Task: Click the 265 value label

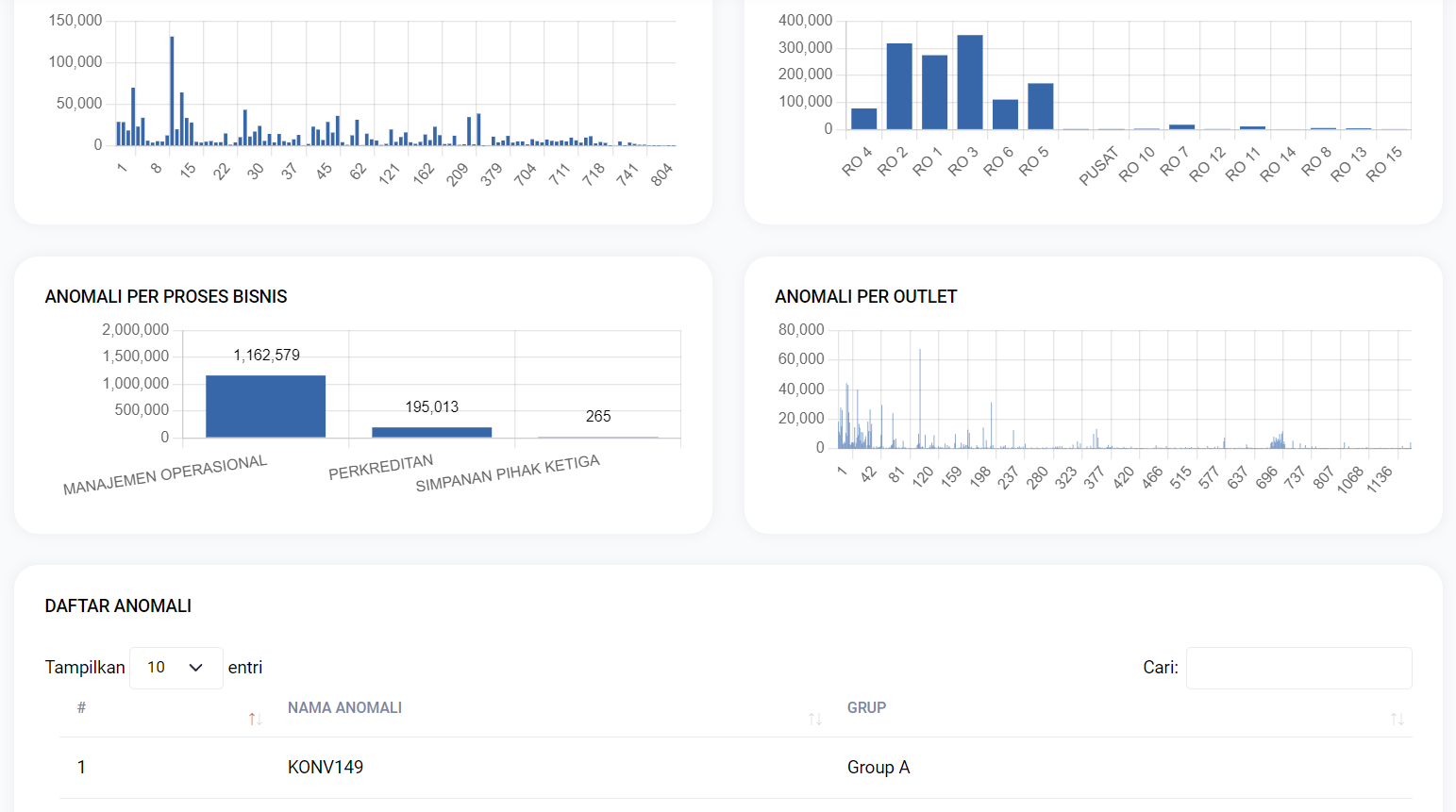Action: [598, 416]
